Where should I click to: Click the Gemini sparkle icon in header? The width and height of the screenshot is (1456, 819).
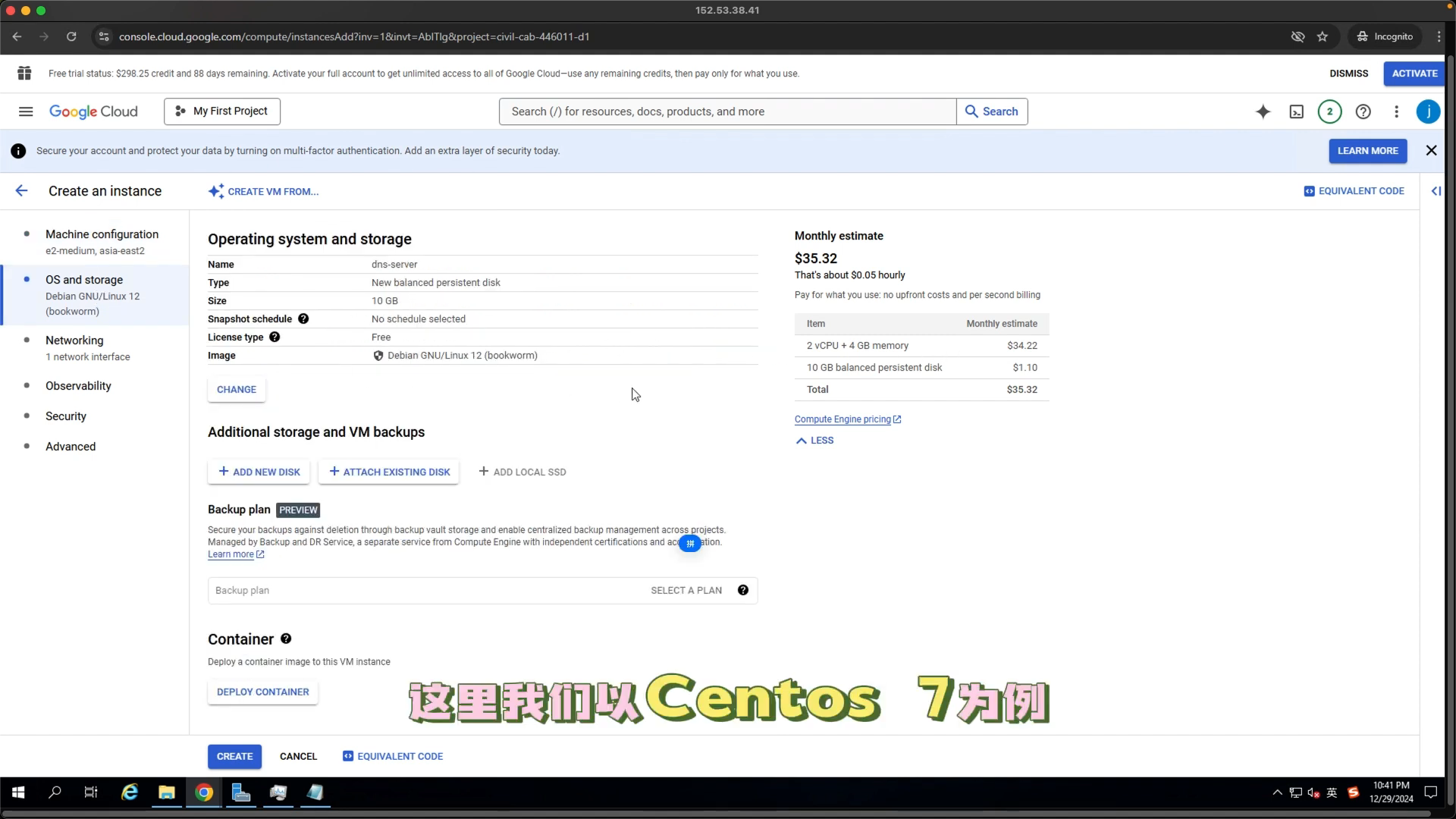pyautogui.click(x=1263, y=111)
